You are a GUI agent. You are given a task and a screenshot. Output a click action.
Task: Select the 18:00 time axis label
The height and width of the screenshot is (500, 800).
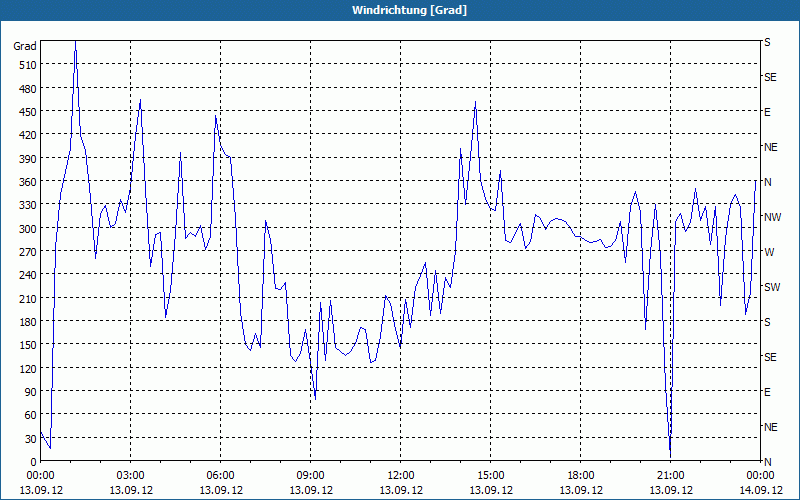(x=581, y=476)
